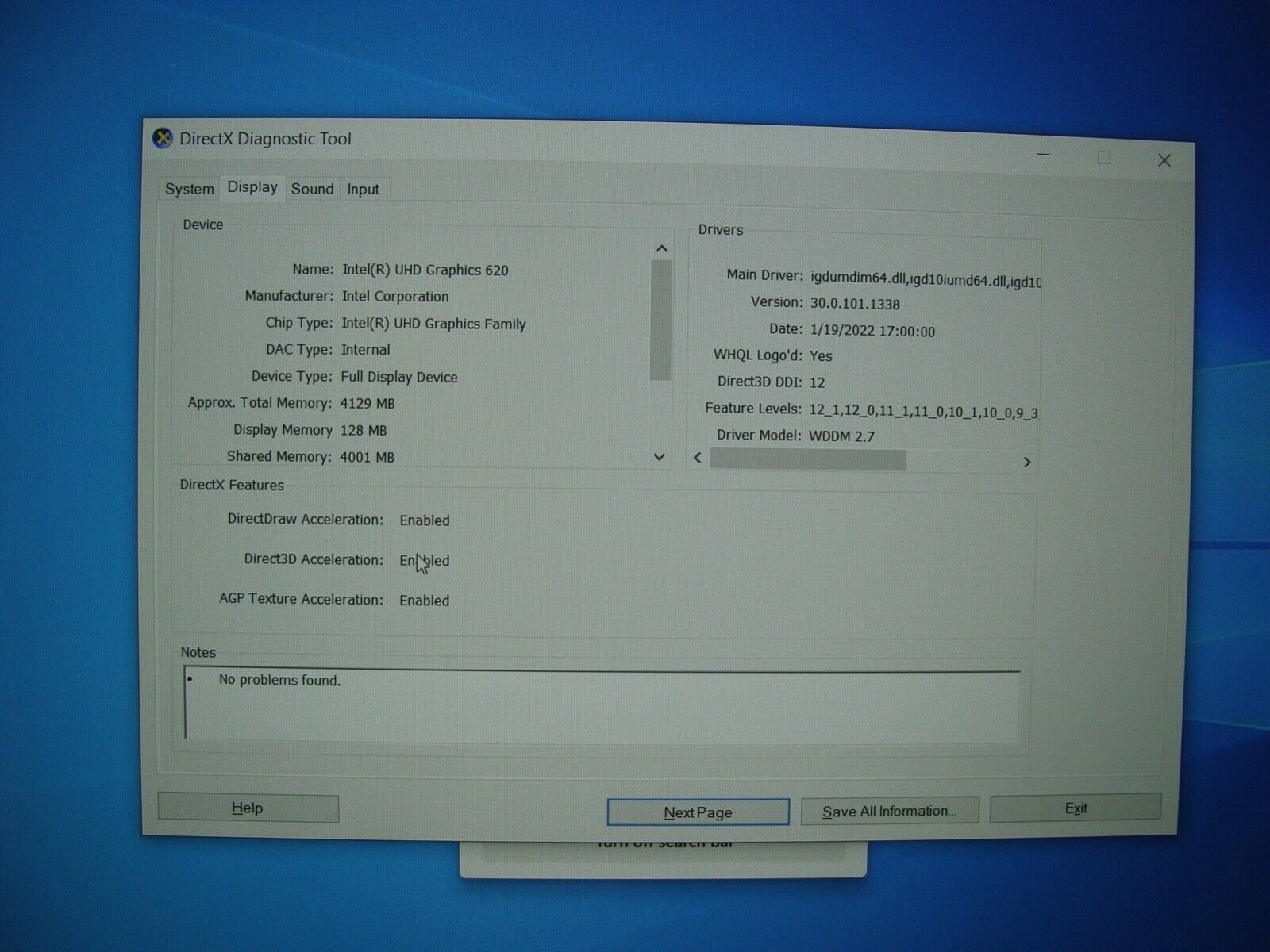Click the 'No problems found.' note

[279, 680]
